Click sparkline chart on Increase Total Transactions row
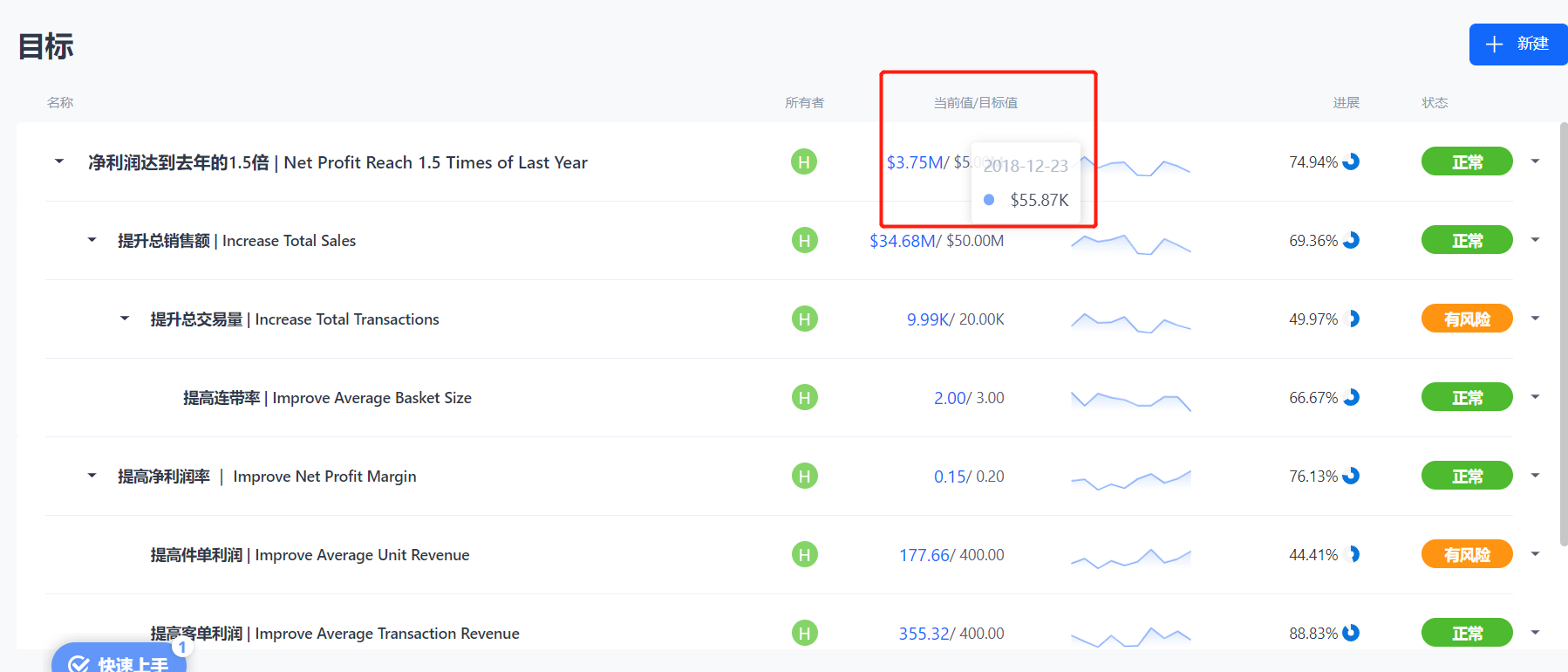The image size is (1568, 672). click(1131, 323)
